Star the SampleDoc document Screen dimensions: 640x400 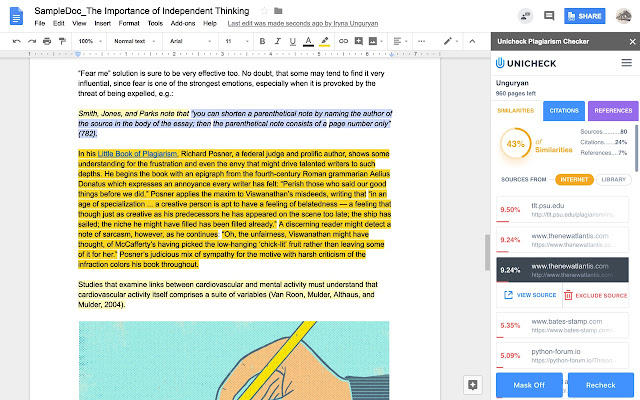[263, 9]
